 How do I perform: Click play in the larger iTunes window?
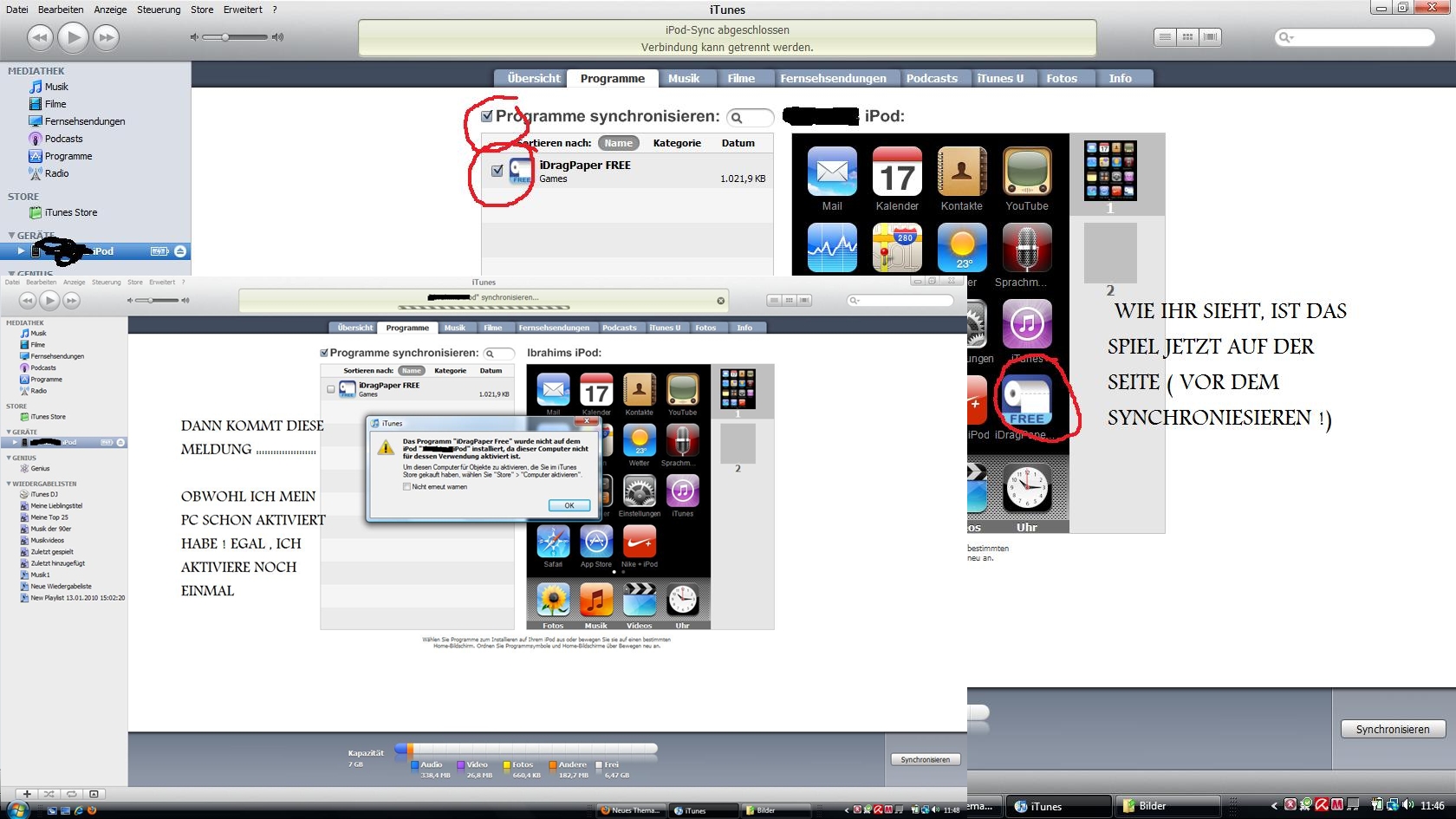(x=73, y=37)
